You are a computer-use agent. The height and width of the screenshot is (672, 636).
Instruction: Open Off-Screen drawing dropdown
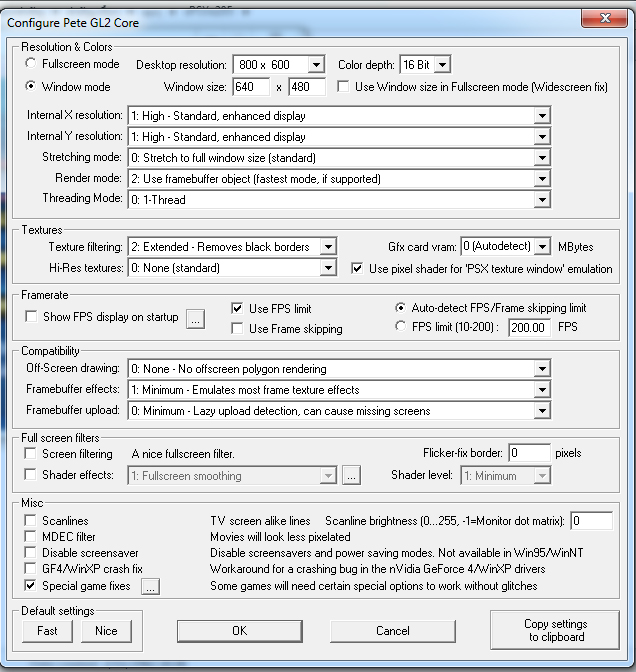339,369
